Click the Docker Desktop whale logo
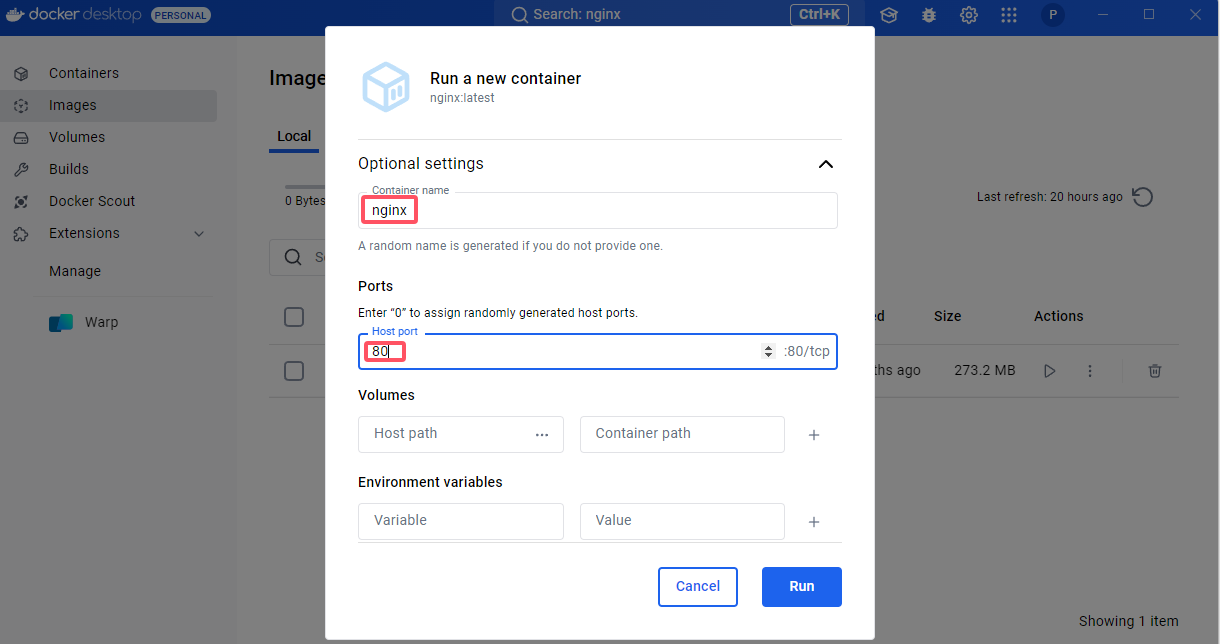 pyautogui.click(x=16, y=15)
